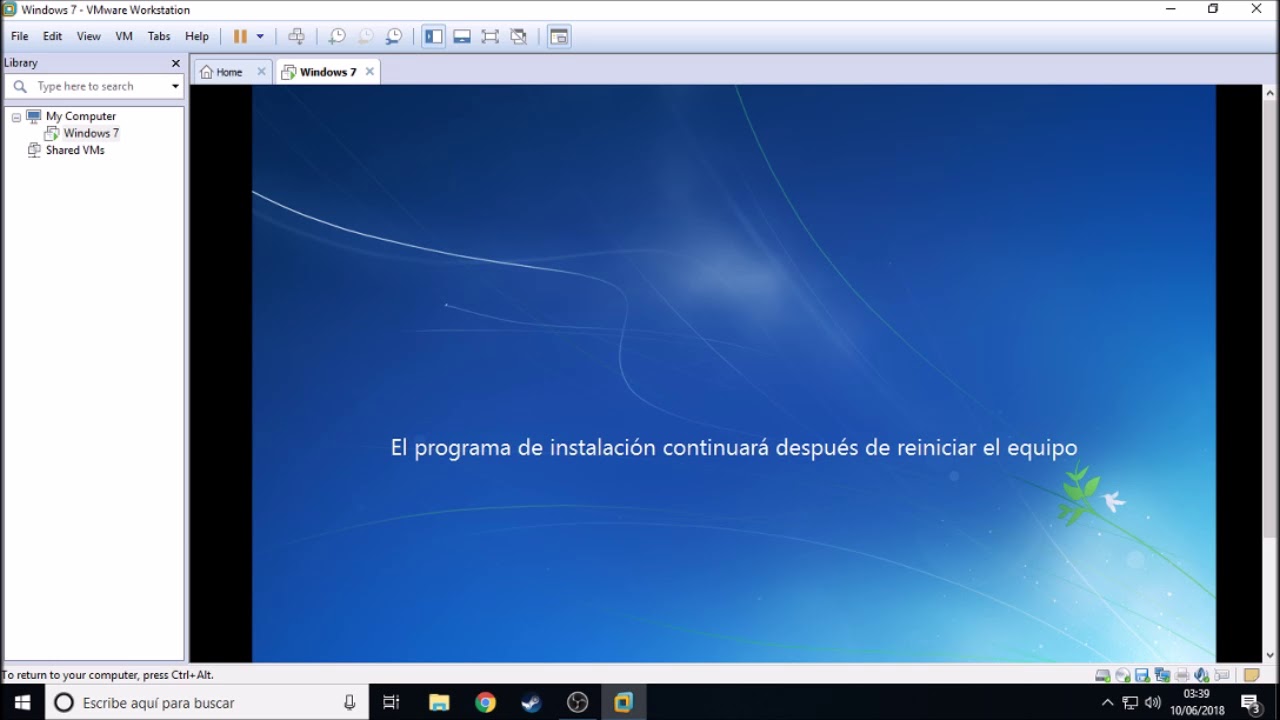Open OBS Studio from the taskbar
Screen dimensions: 1280x720
click(577, 703)
